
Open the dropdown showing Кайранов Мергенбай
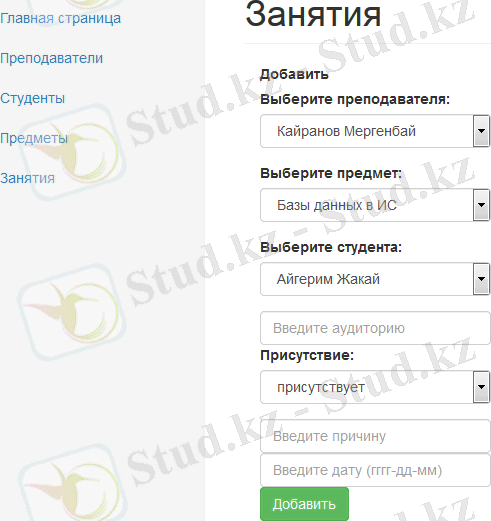[375, 131]
